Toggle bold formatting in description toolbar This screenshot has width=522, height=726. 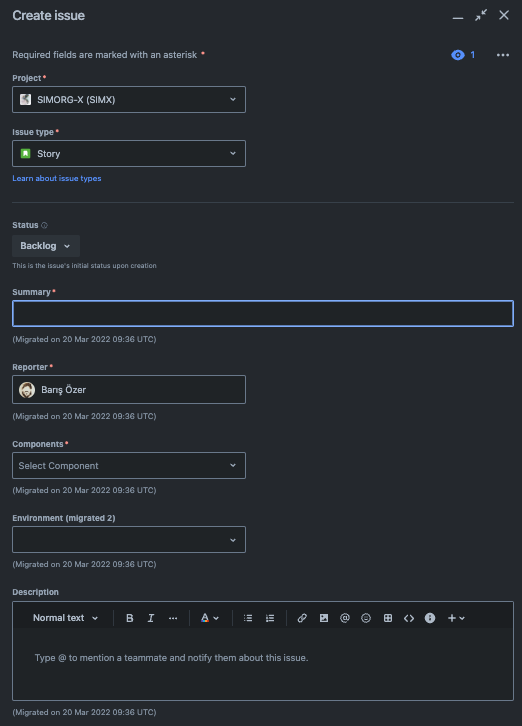tap(130, 618)
